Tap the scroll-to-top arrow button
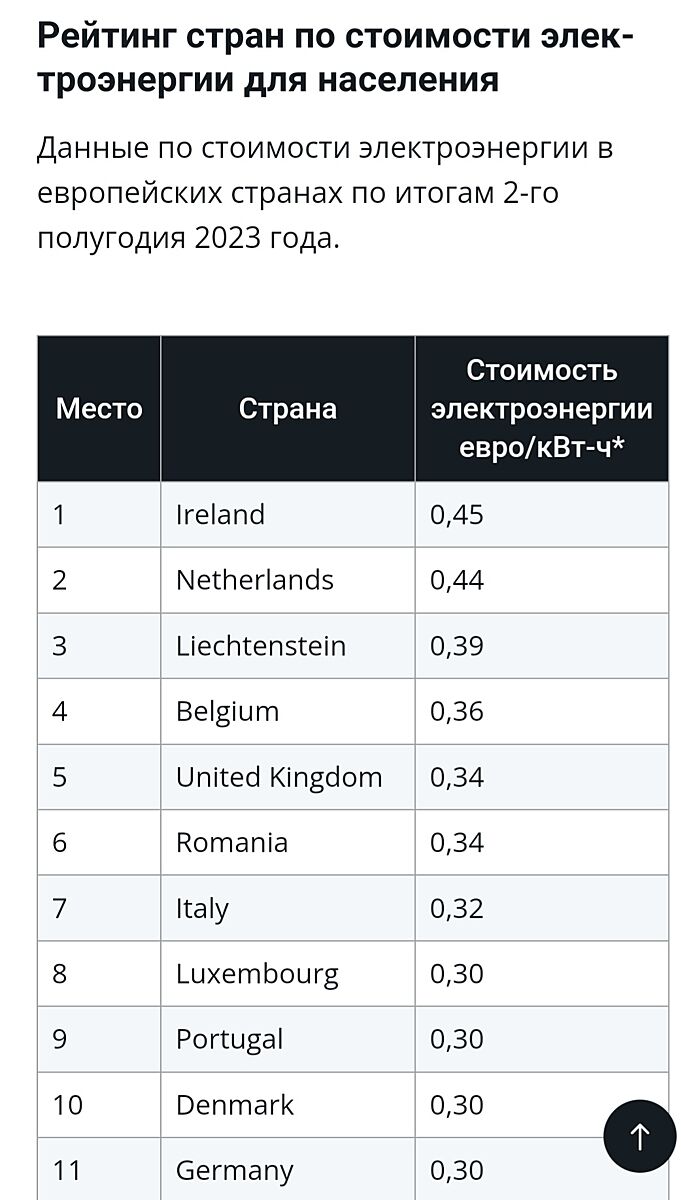 (640, 1136)
